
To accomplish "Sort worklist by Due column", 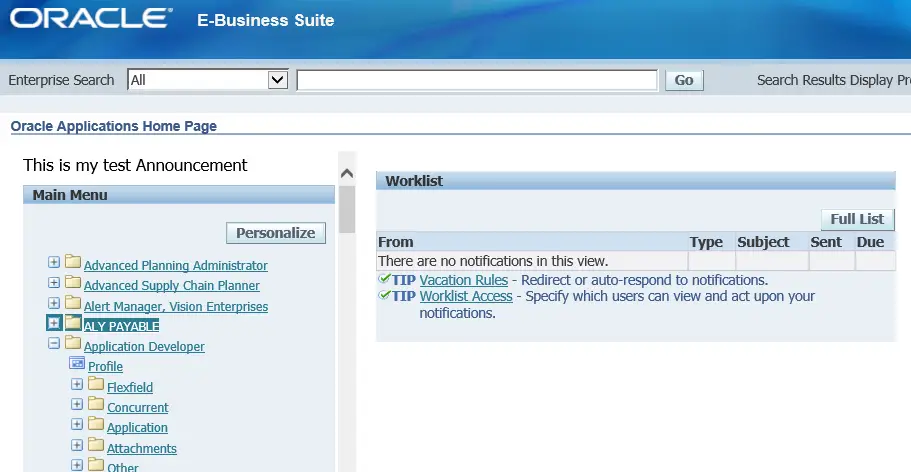I will (870, 242).
